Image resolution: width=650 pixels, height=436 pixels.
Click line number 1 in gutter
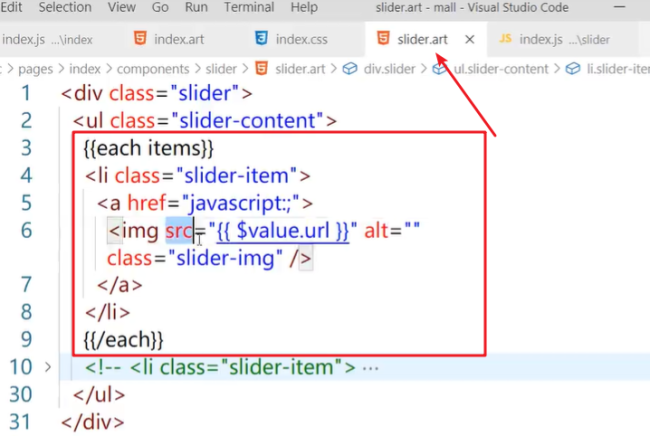tap(26, 93)
